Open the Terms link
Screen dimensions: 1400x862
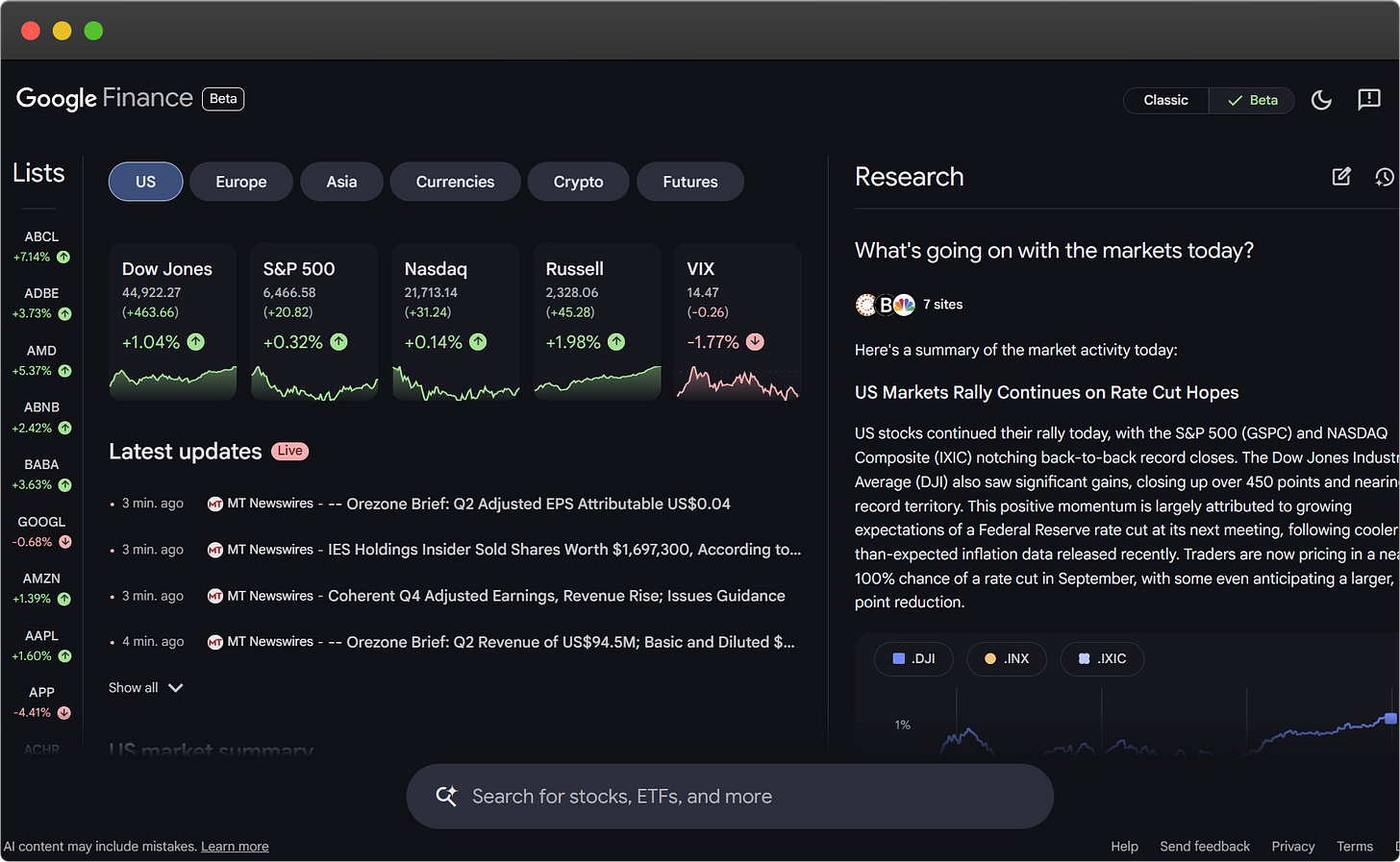pos(1355,847)
